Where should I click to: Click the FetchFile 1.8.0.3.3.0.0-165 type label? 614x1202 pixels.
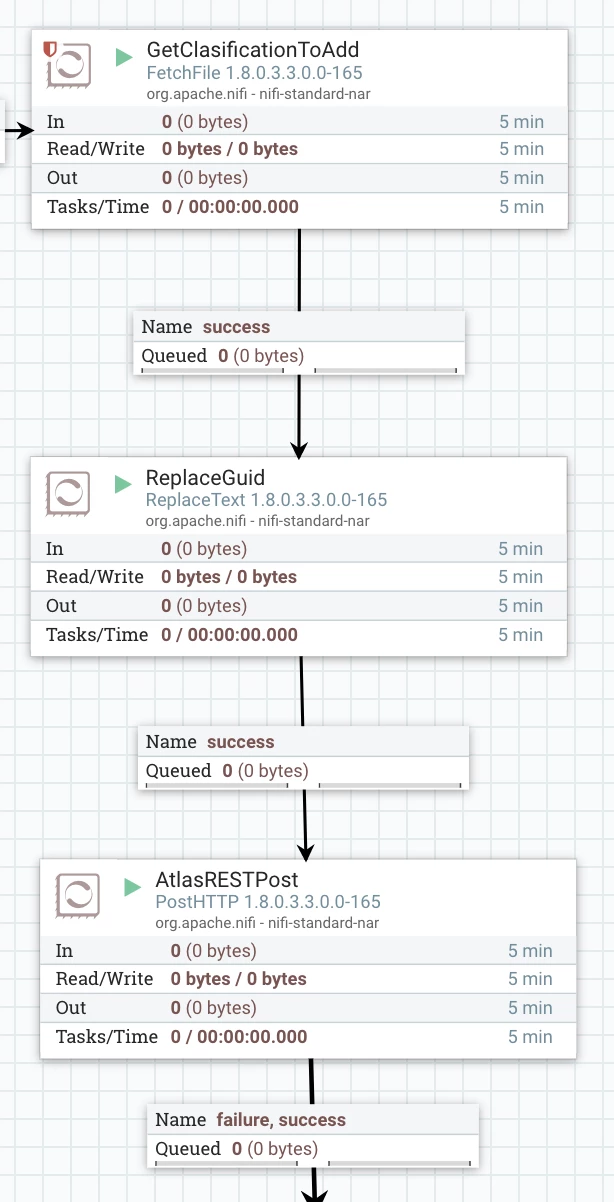[x=255, y=73]
